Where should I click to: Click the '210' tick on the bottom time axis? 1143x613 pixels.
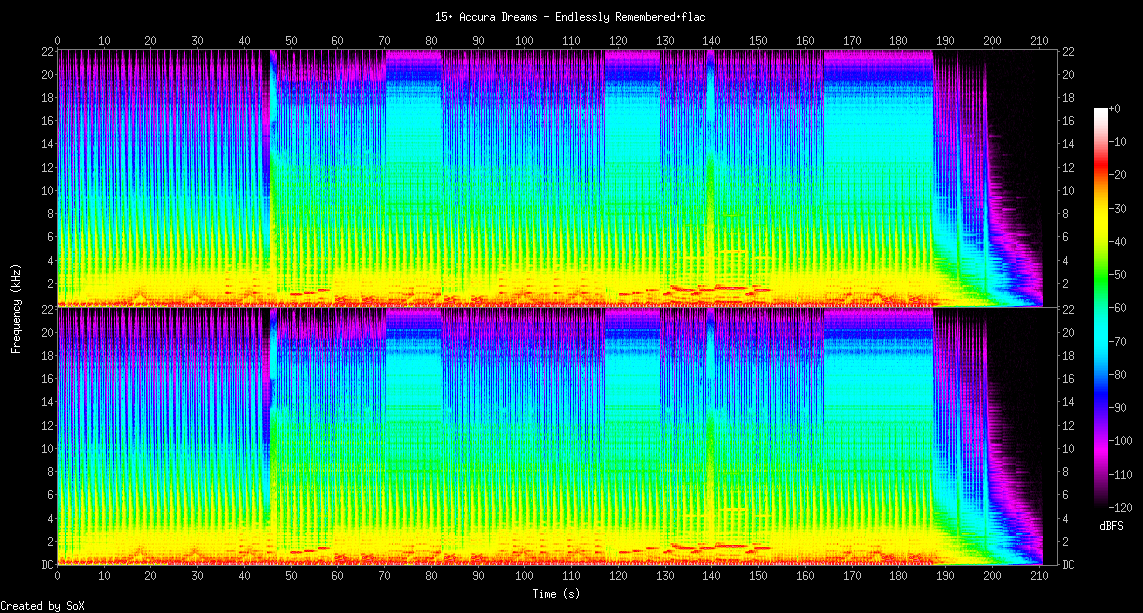click(x=1039, y=577)
